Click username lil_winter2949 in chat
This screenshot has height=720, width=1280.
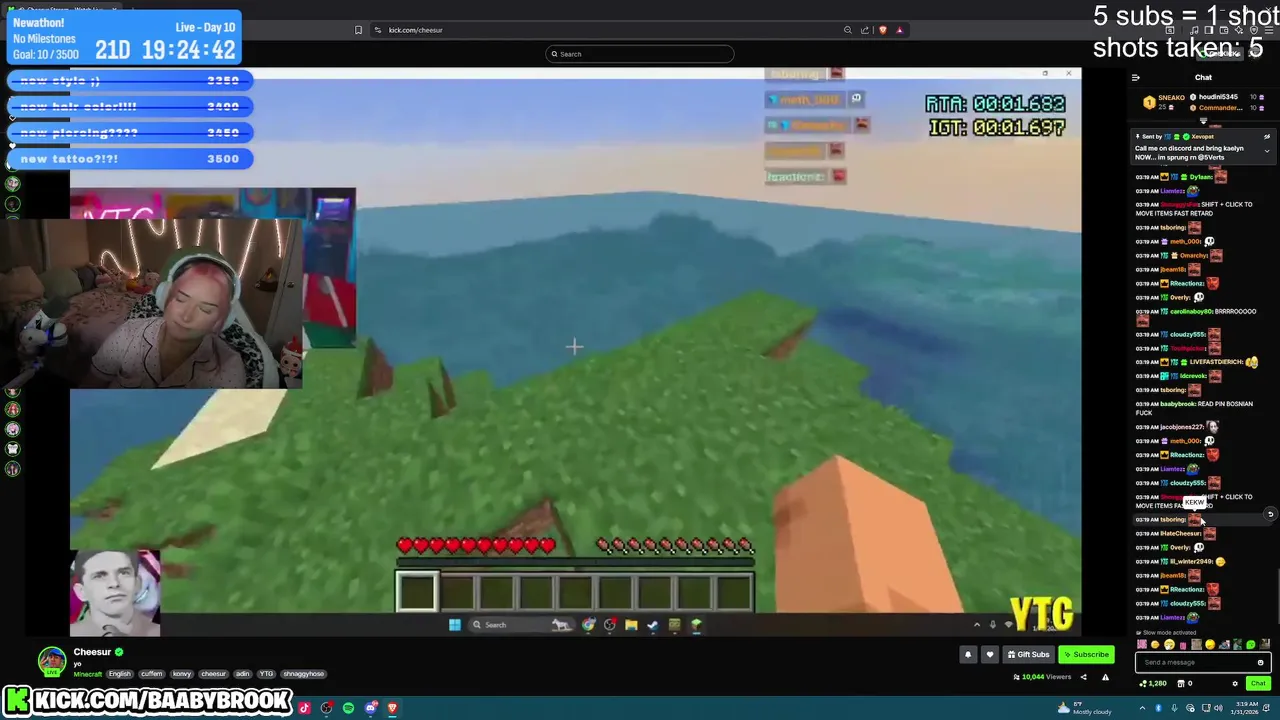[1190, 562]
